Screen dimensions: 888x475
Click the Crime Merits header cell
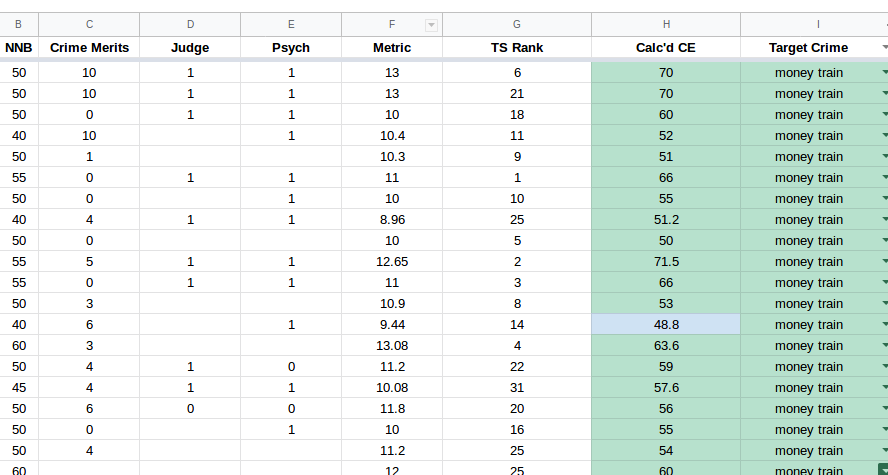89,48
